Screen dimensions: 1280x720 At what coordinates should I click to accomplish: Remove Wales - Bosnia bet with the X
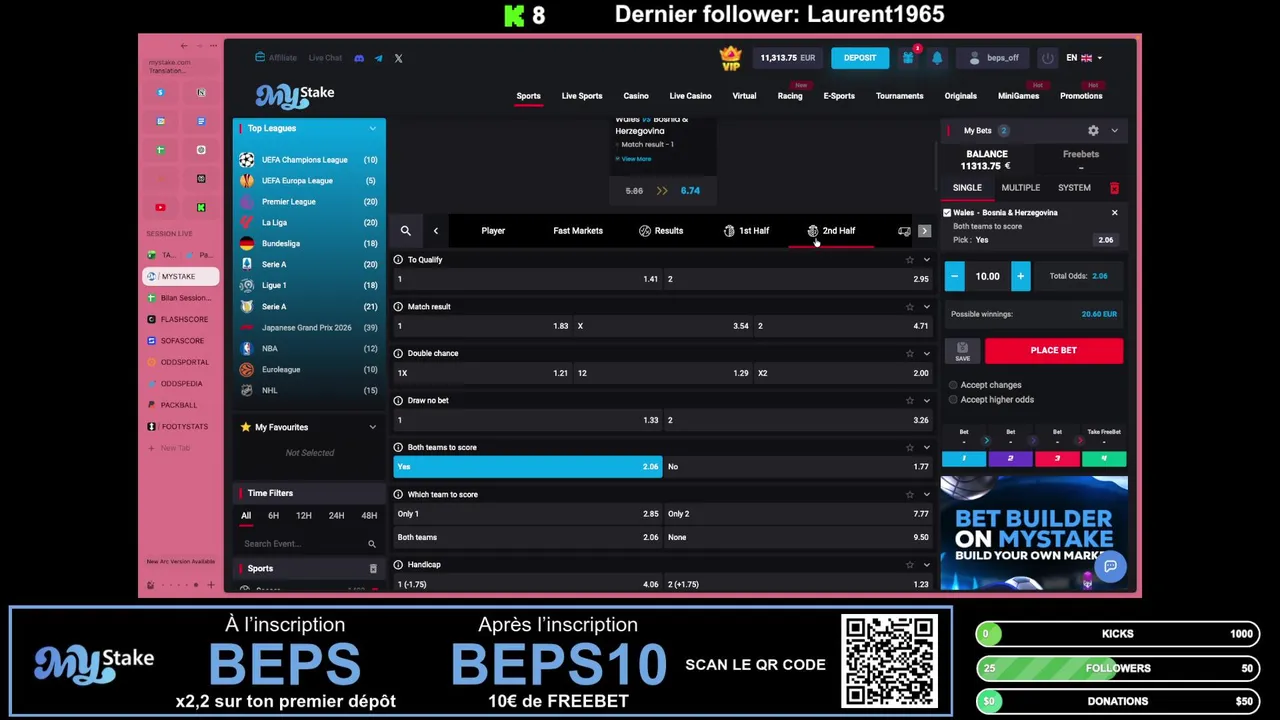click(1114, 212)
